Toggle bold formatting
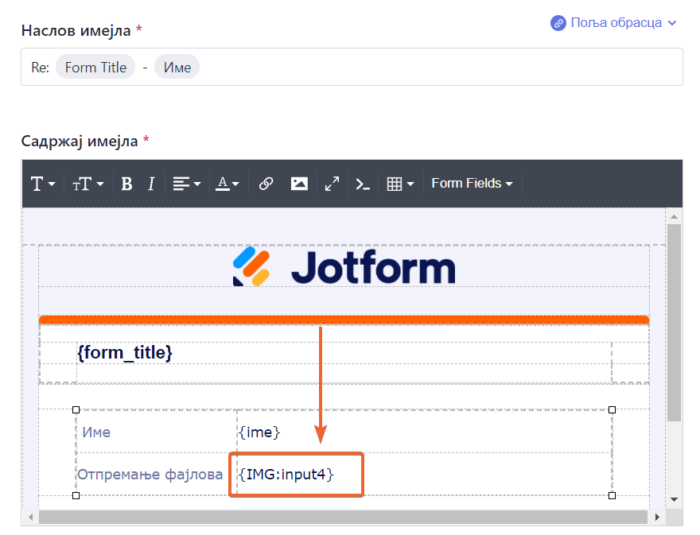The height and width of the screenshot is (535, 700). coord(127,184)
